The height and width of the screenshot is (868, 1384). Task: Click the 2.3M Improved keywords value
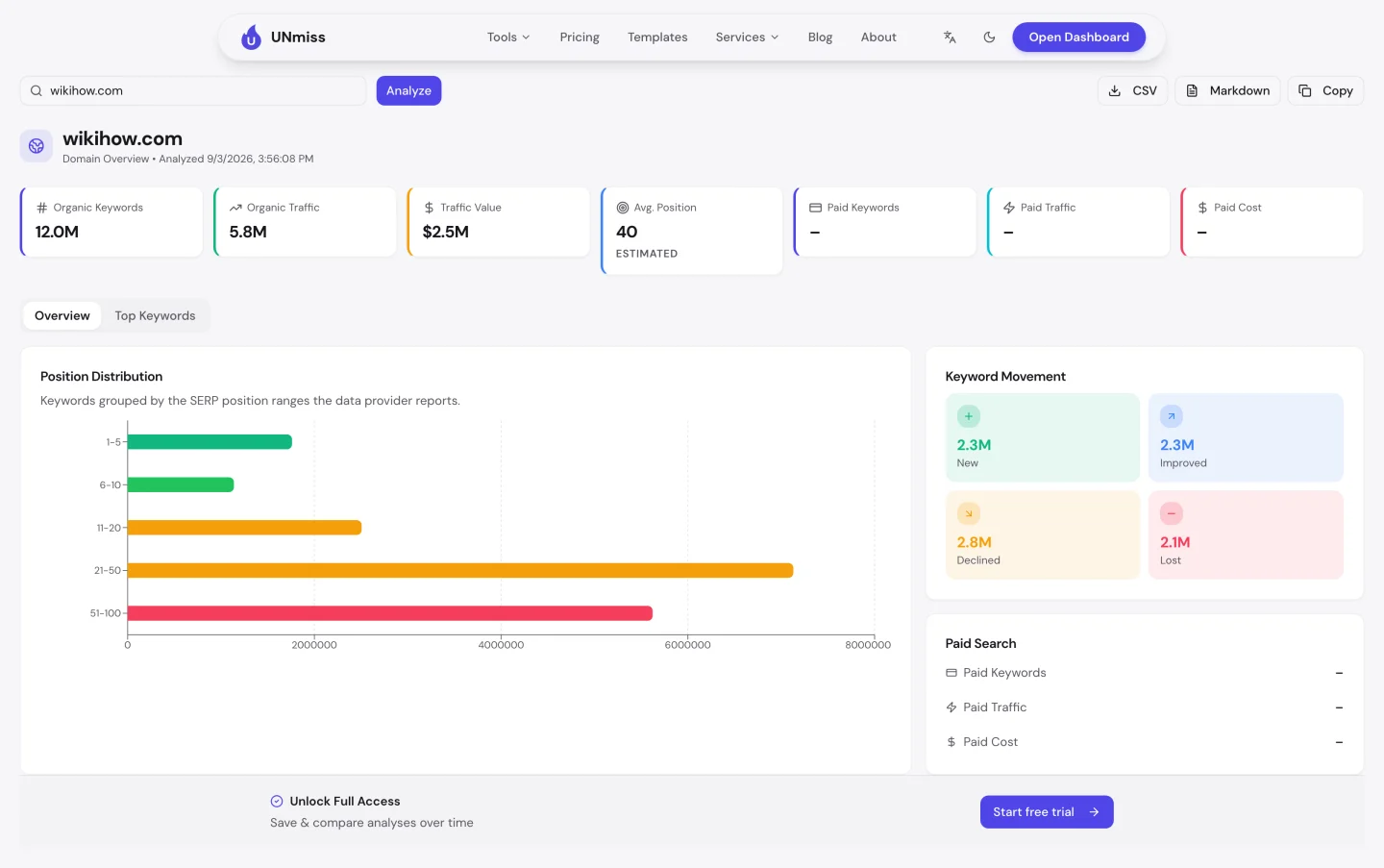(x=1177, y=445)
